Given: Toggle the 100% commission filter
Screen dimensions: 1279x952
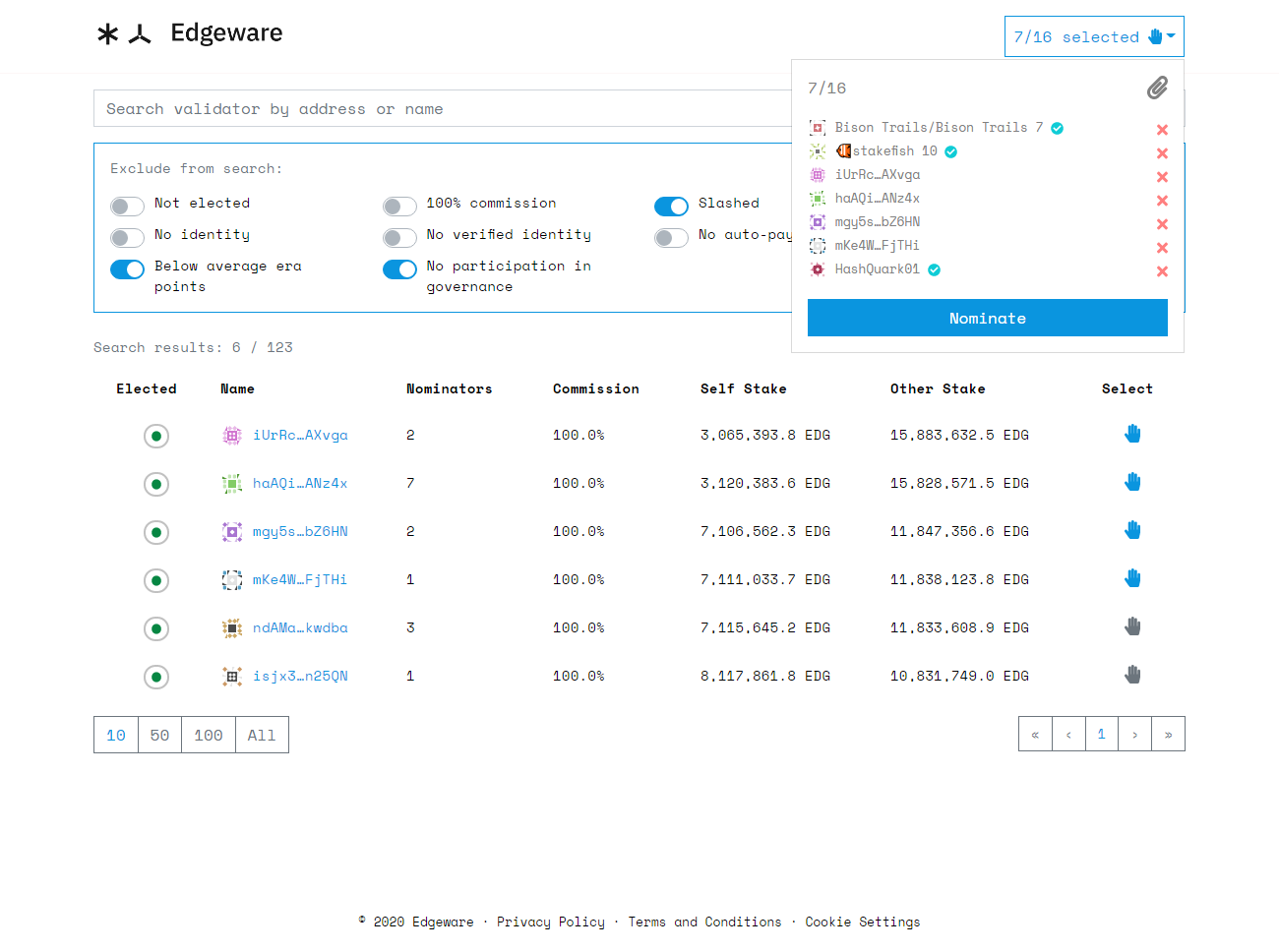Looking at the screenshot, I should [399, 206].
